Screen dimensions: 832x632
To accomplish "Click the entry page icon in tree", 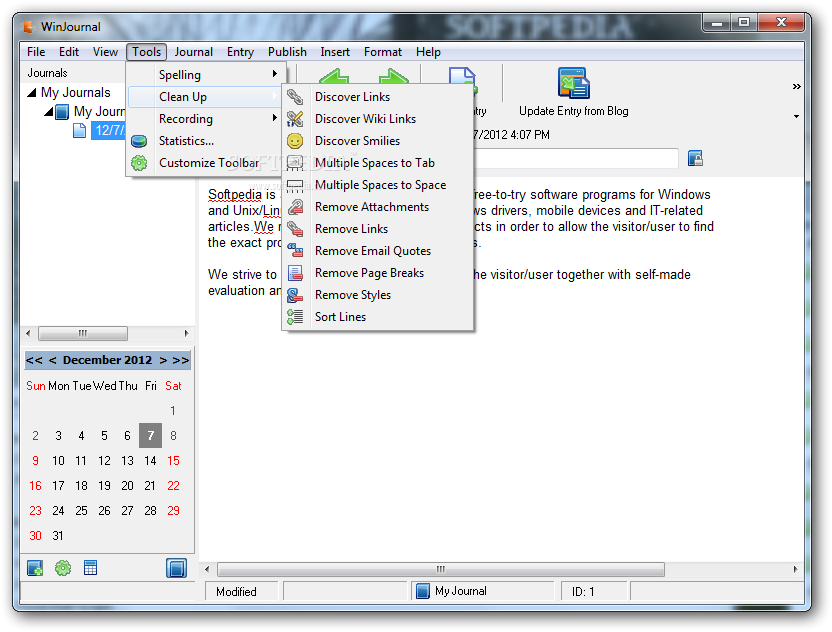I will pos(80,130).
